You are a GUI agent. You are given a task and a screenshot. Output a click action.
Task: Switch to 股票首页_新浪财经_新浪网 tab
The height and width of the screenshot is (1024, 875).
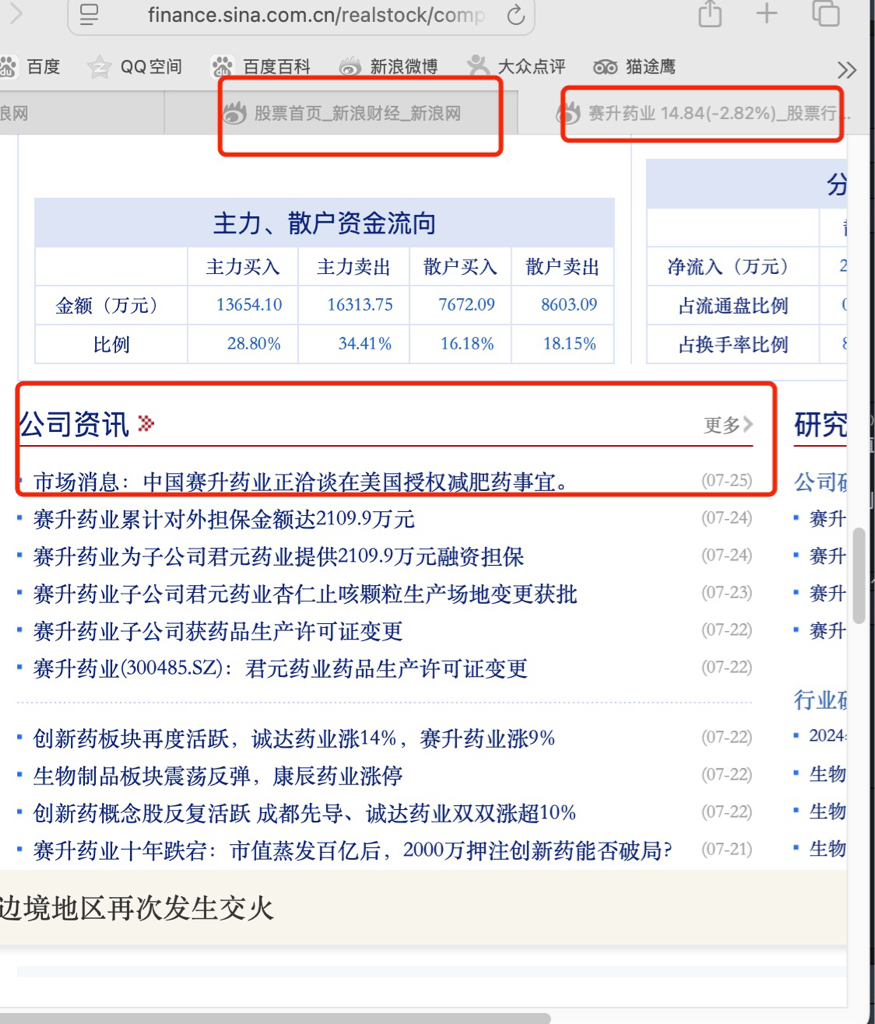pos(341,114)
